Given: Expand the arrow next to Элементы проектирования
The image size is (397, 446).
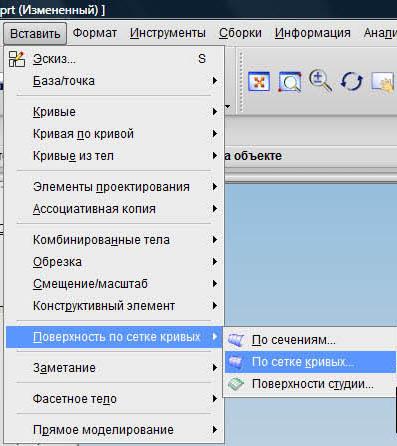Looking at the screenshot, I should point(215,187).
